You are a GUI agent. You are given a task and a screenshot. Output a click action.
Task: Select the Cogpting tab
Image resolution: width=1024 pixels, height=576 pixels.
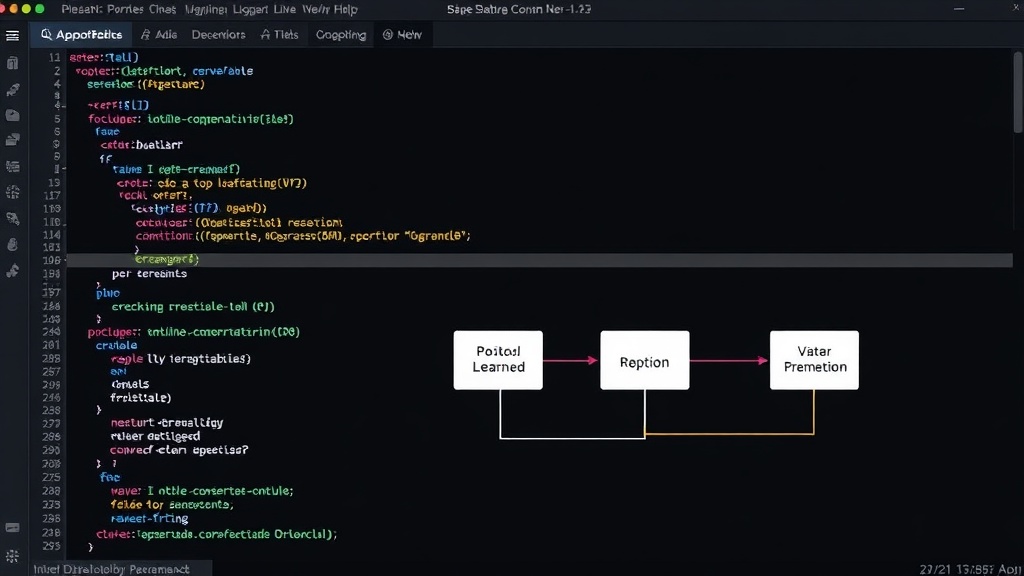(x=341, y=35)
